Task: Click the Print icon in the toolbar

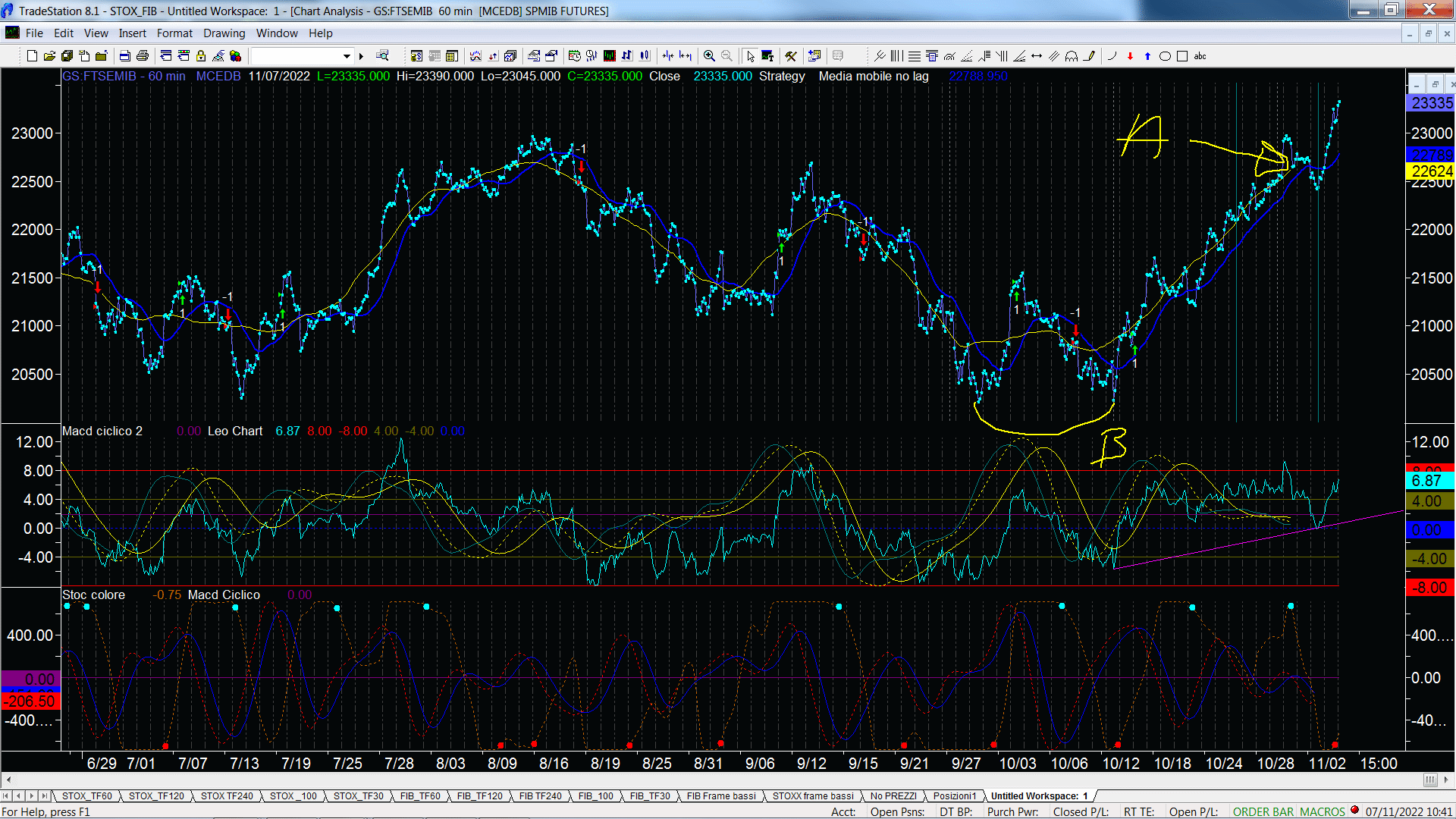Action: [x=142, y=56]
